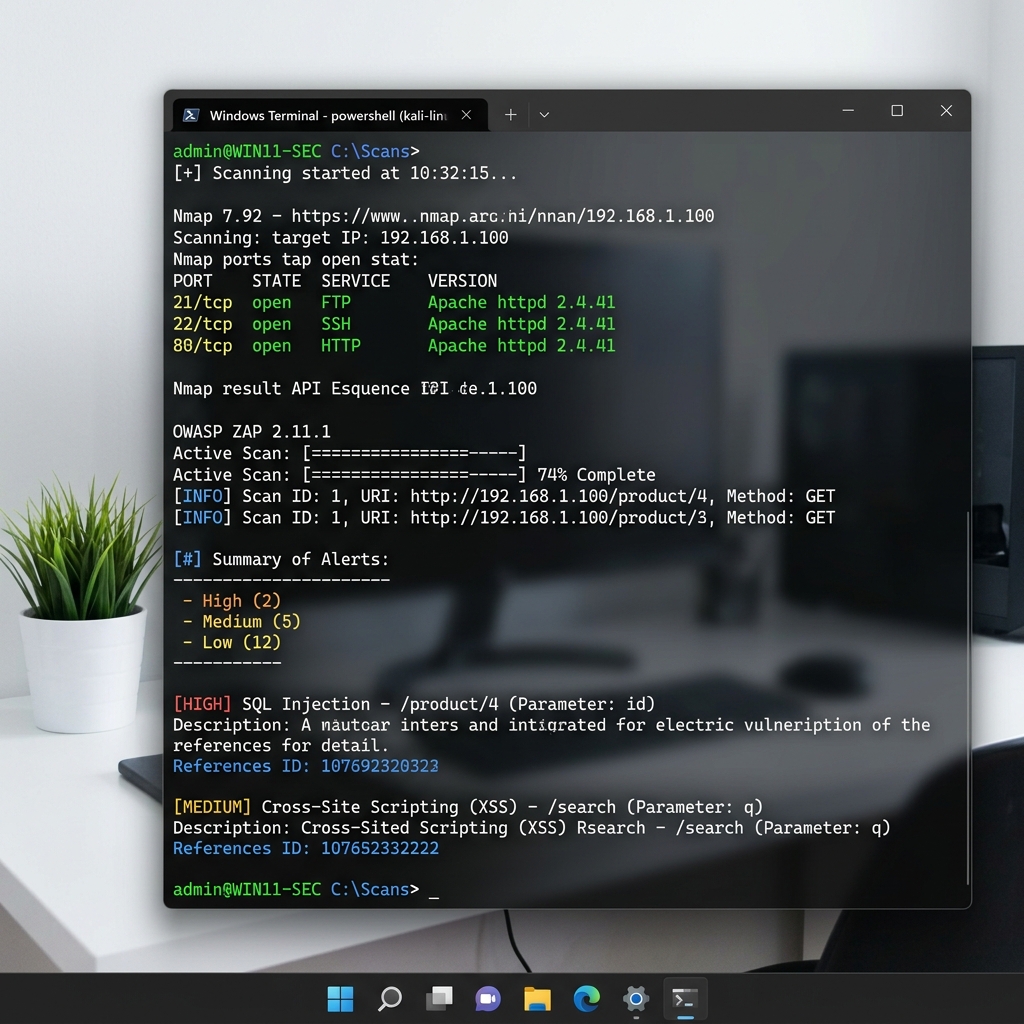
Task: Launch the Chat app from the taskbar
Action: tap(488, 999)
